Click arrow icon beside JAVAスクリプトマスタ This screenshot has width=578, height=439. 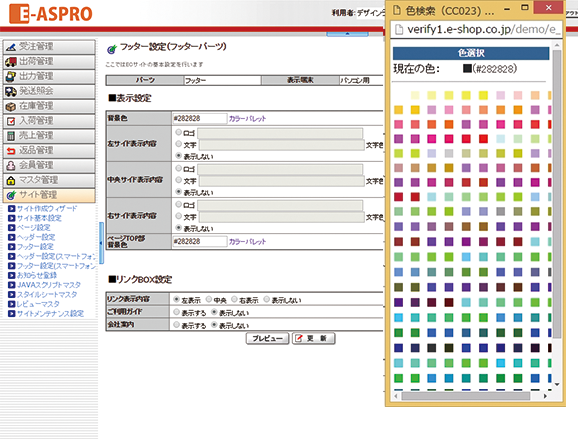click(12, 285)
